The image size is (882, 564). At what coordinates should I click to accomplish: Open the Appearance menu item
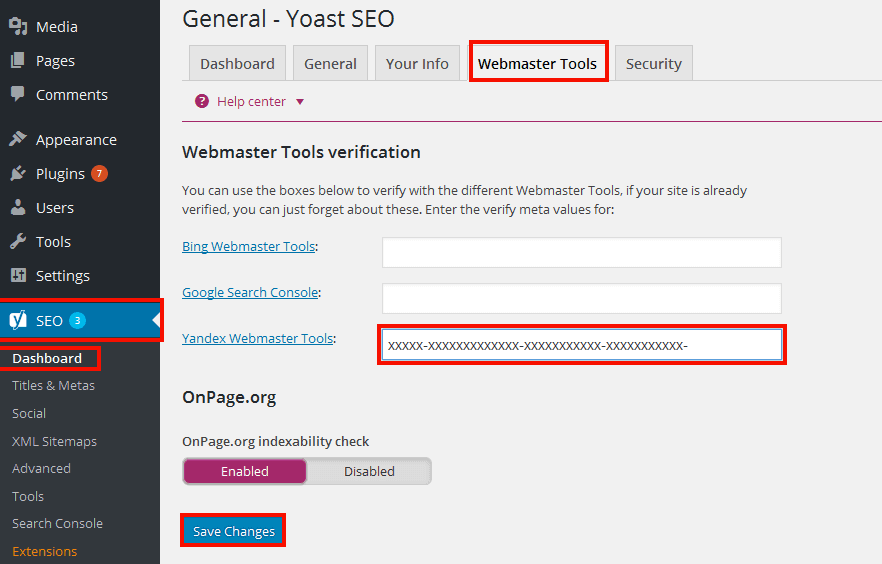pyautogui.click(x=76, y=139)
